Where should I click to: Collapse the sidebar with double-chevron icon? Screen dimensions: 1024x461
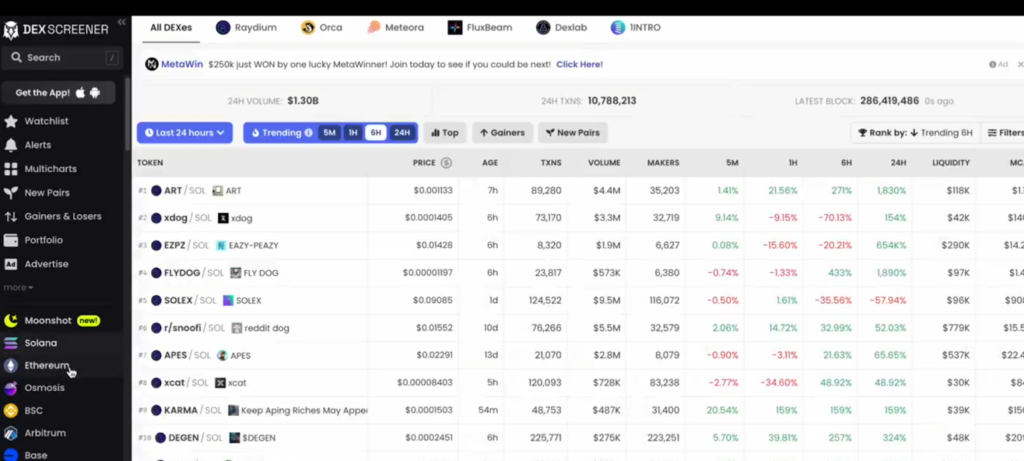pos(121,22)
